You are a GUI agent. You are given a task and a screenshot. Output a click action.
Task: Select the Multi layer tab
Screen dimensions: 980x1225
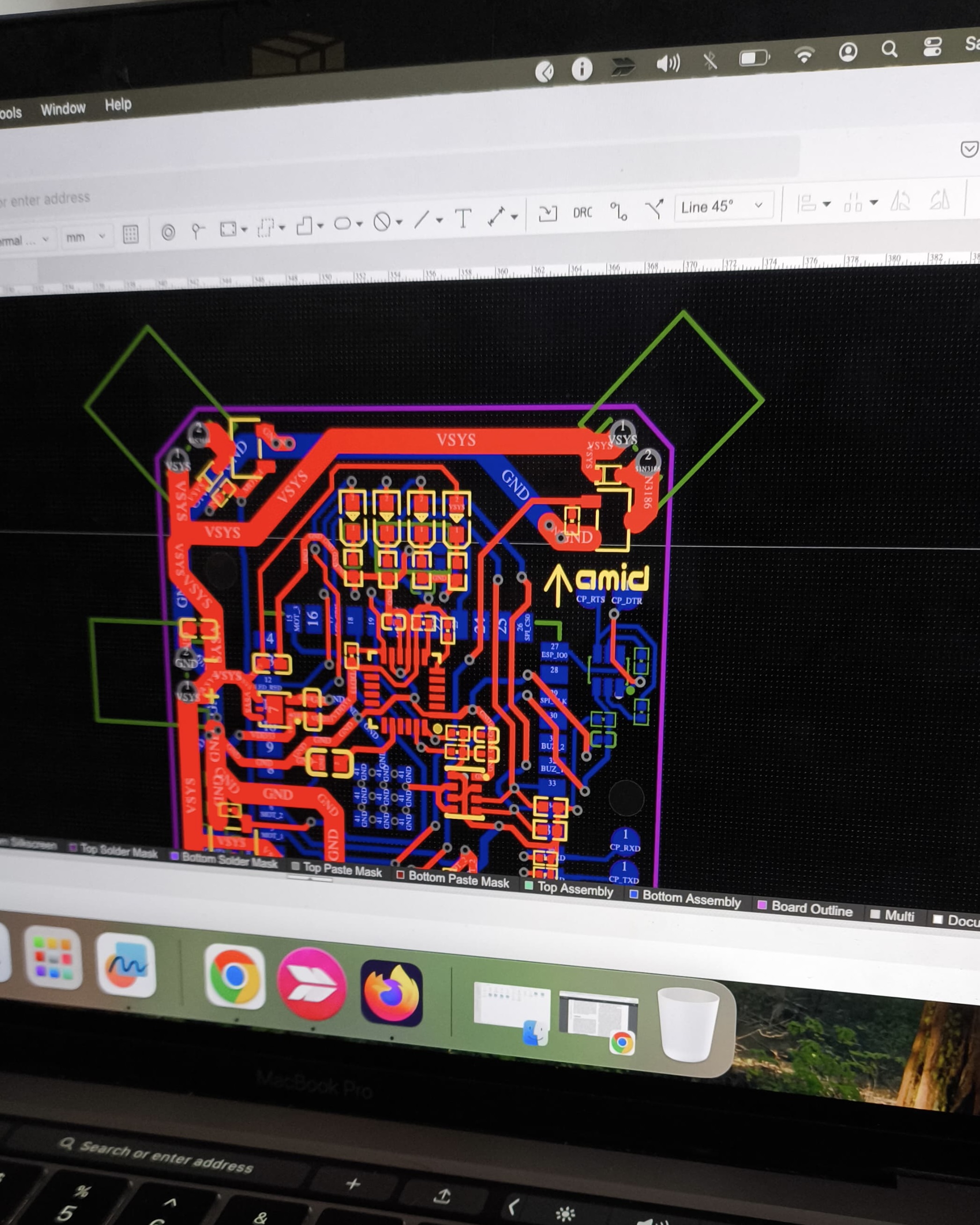(x=892, y=915)
